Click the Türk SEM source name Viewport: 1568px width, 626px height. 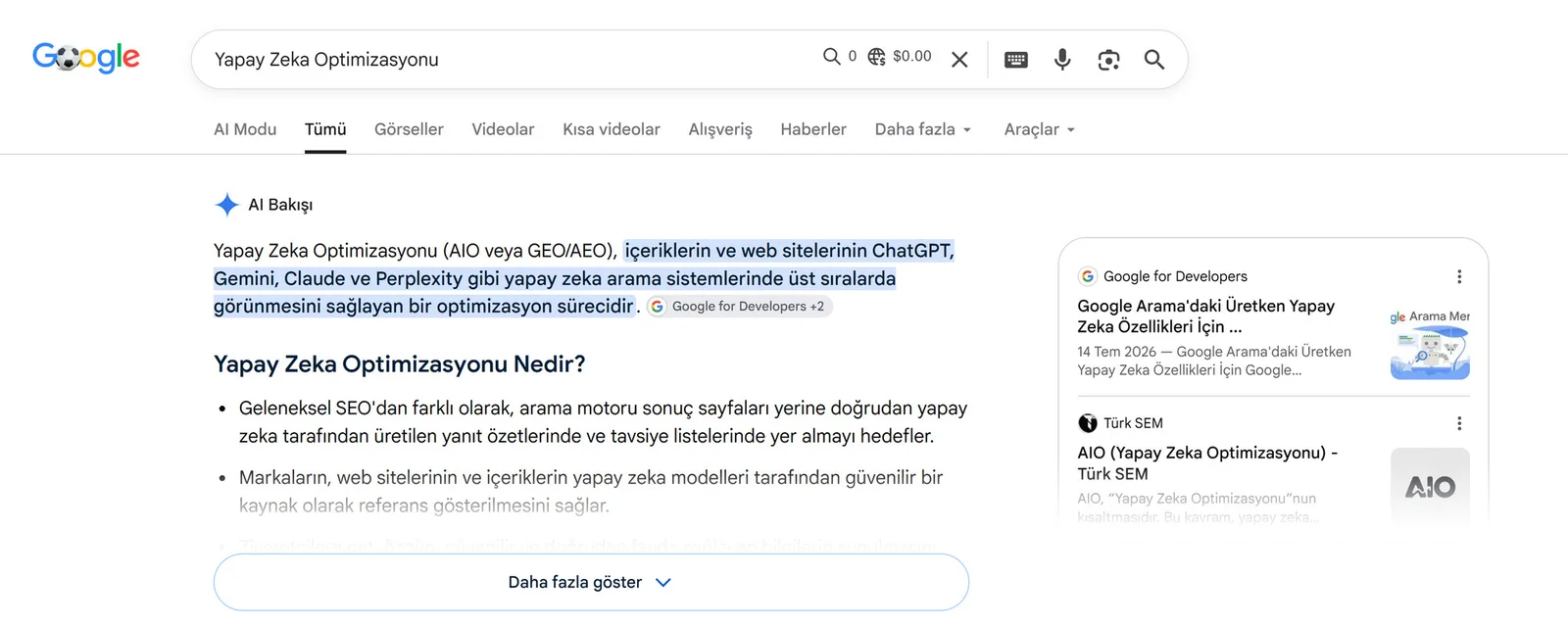click(x=1133, y=423)
